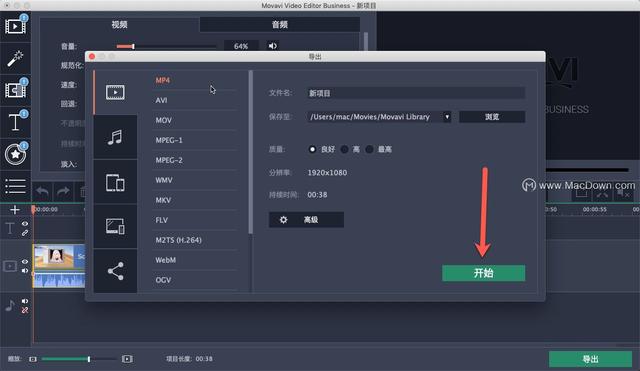640x371 pixels.
Task: Click the 浏览 browse button
Action: point(492,117)
